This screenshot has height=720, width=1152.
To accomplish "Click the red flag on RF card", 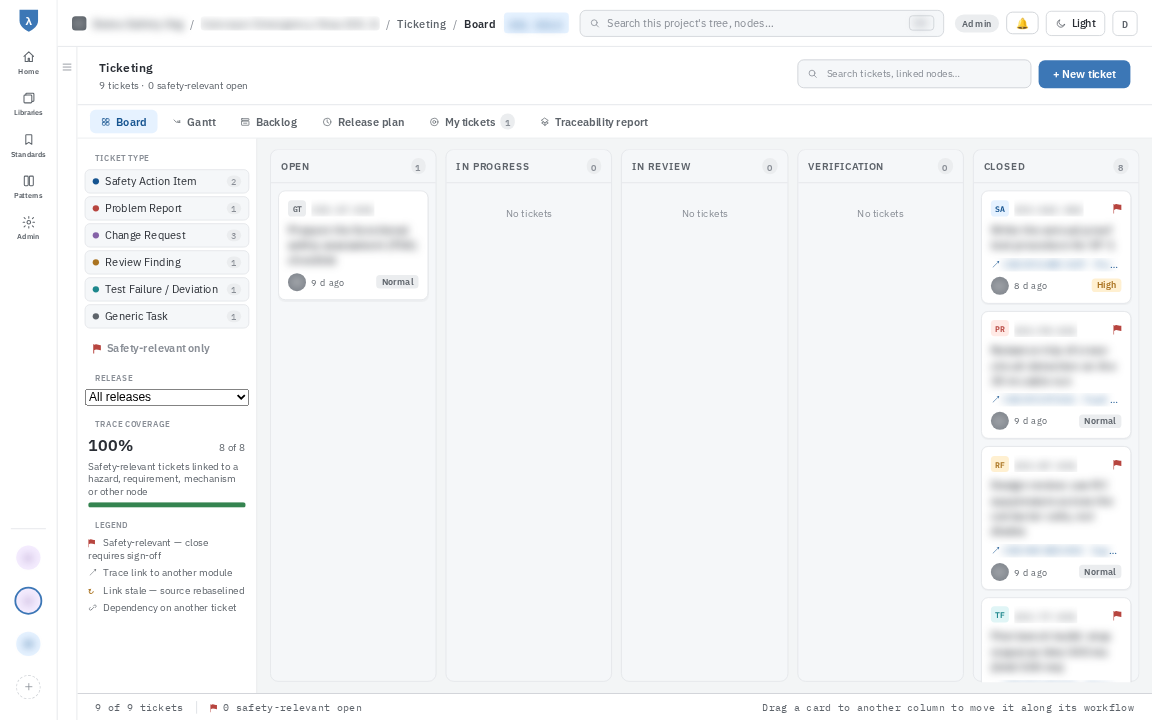I will click(1117, 464).
